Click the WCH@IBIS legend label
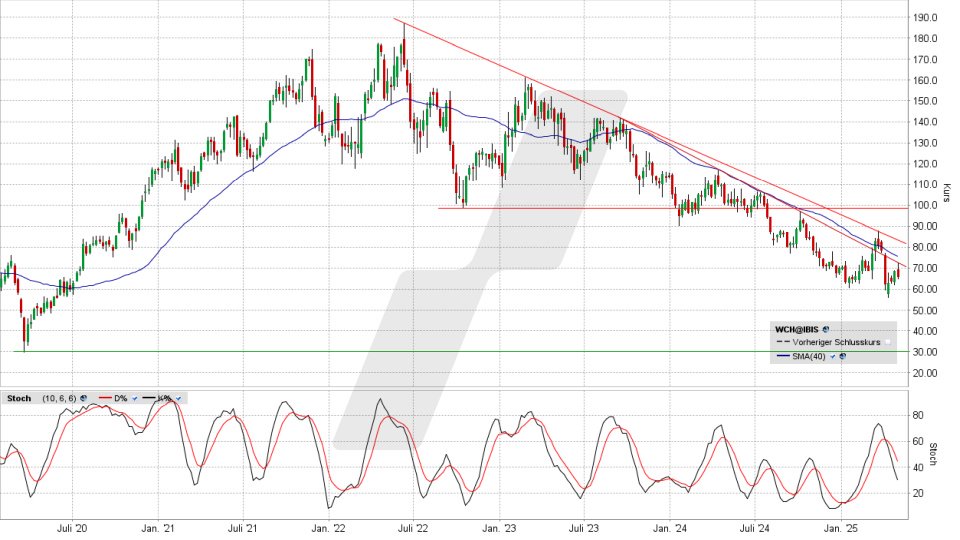The width and height of the screenshot is (960, 540). coord(797,329)
